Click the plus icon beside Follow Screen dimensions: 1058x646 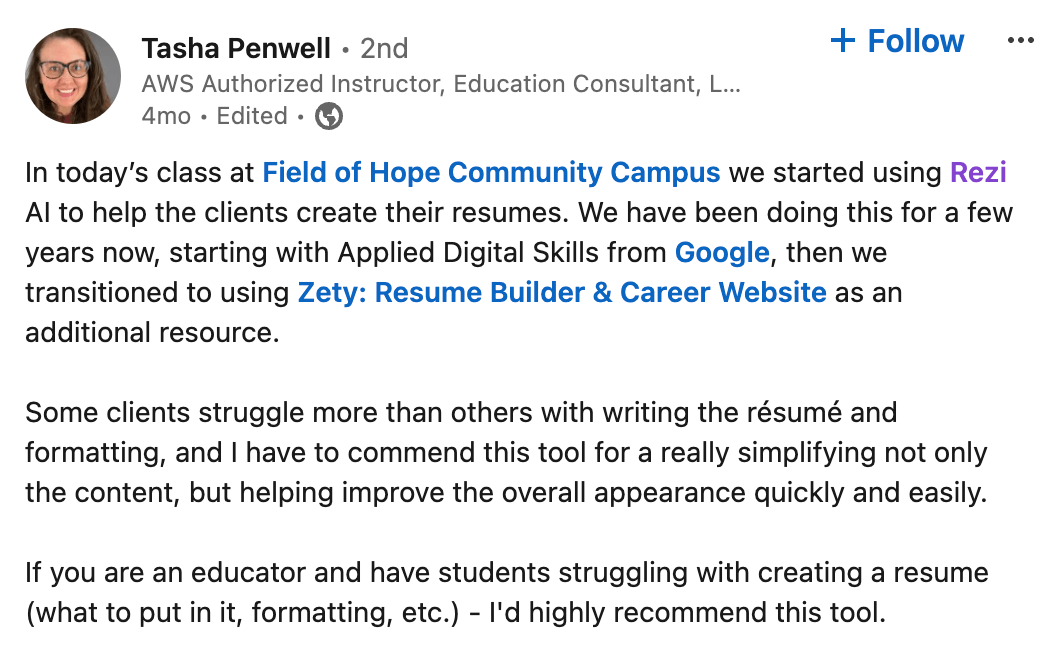point(843,41)
